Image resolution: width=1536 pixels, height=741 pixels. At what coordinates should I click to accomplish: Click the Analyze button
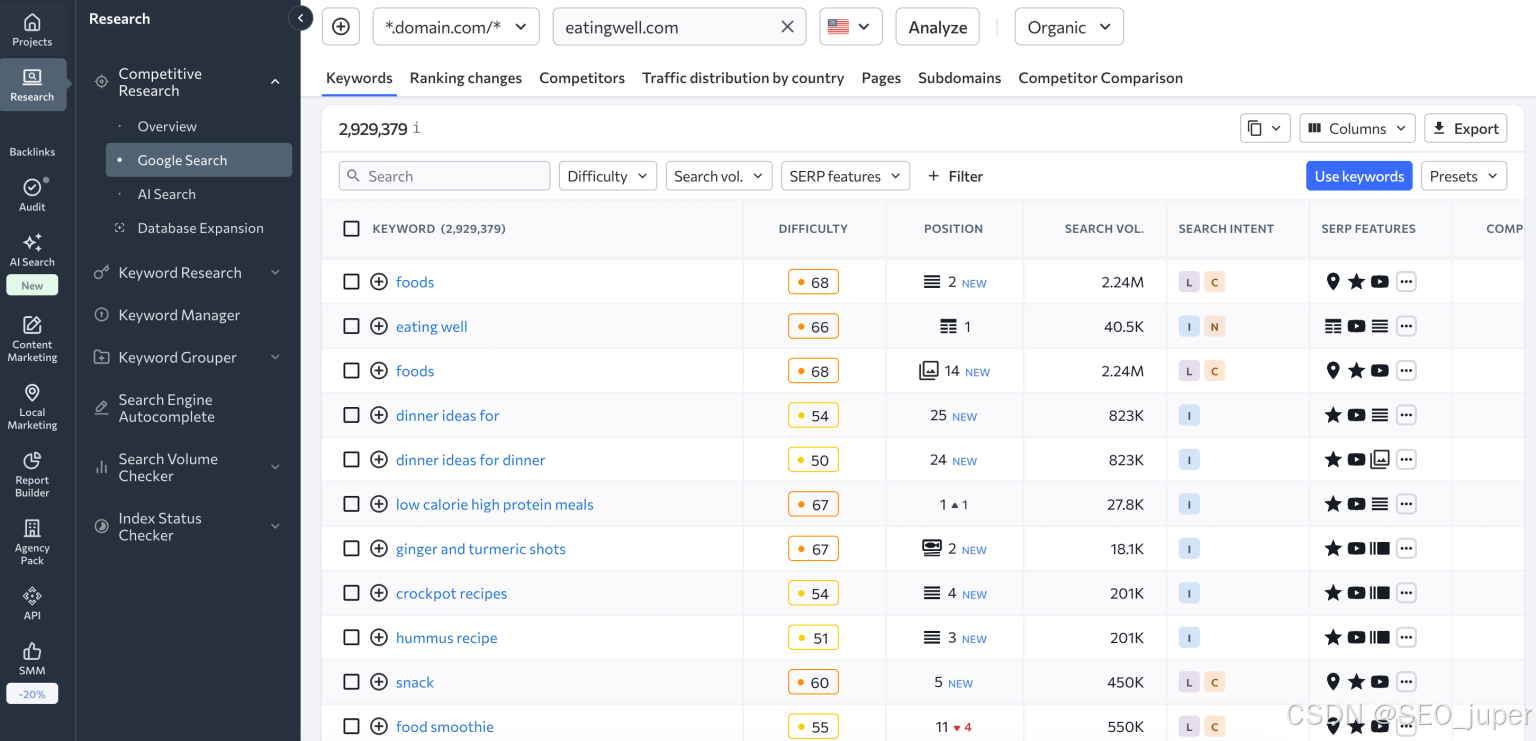937,27
